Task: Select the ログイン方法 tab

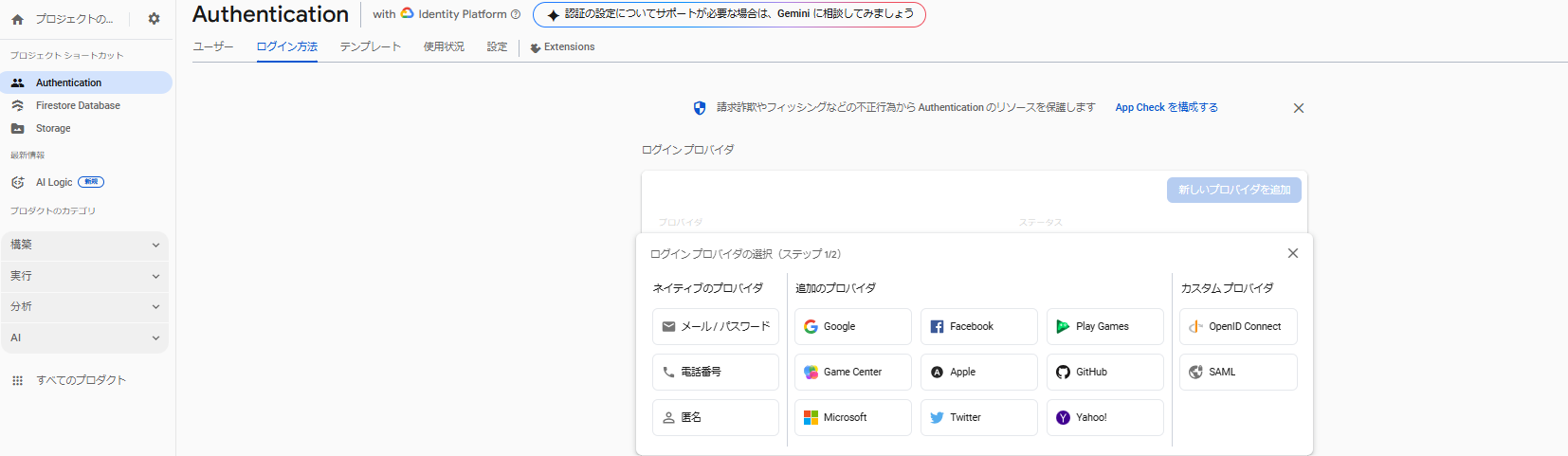Action: 287,46
